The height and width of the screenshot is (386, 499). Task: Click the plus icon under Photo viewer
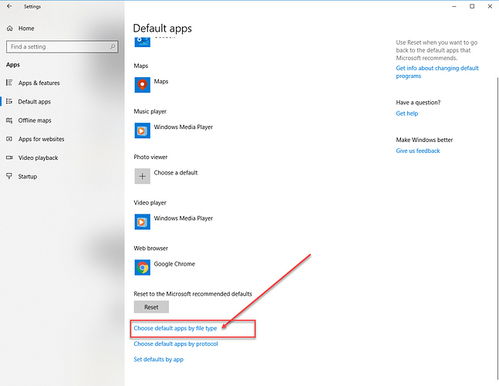tap(142, 176)
